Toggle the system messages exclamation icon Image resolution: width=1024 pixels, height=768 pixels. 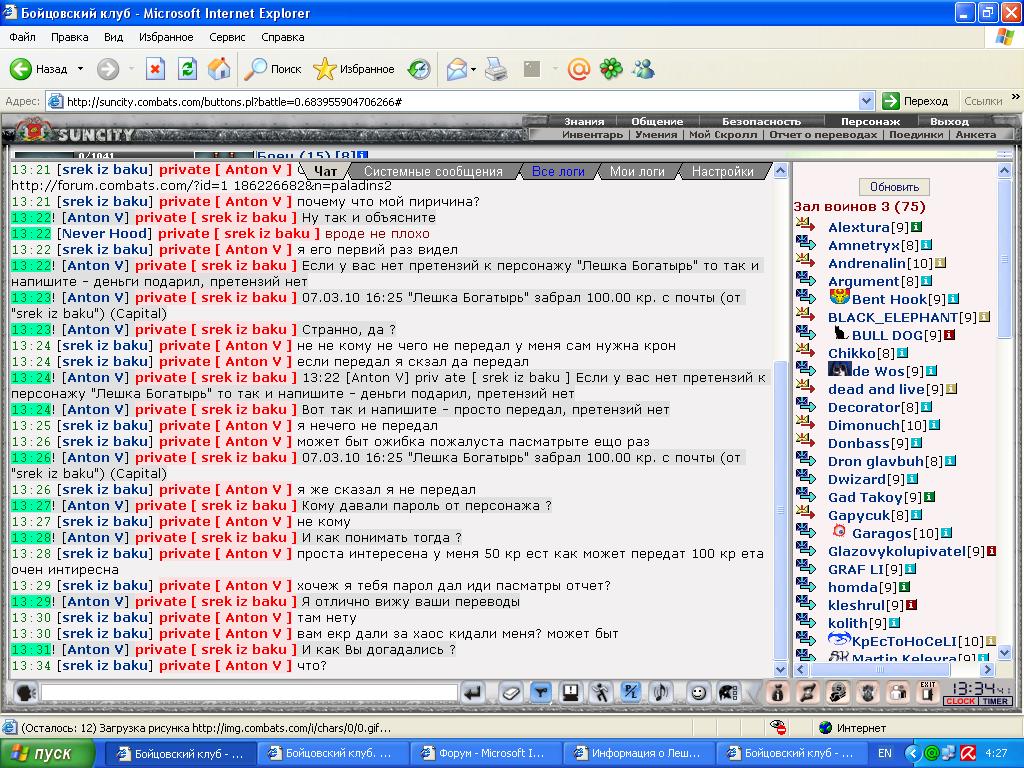[571, 693]
